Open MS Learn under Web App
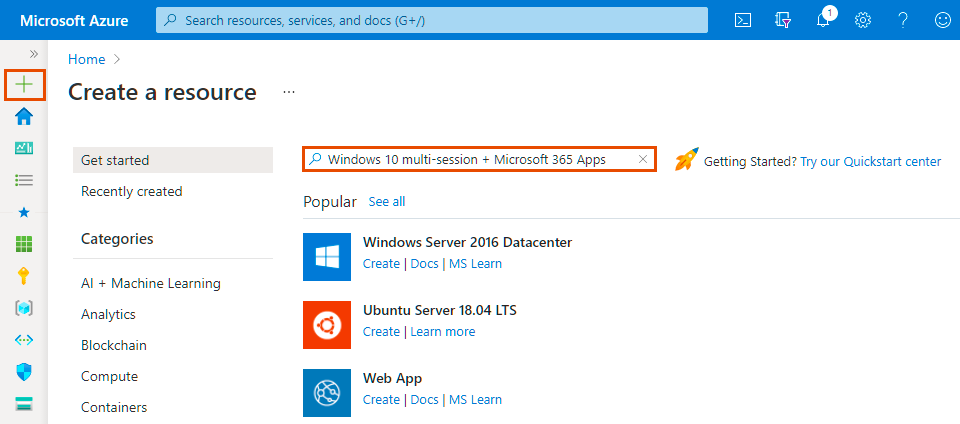960x424 pixels. tap(476, 400)
